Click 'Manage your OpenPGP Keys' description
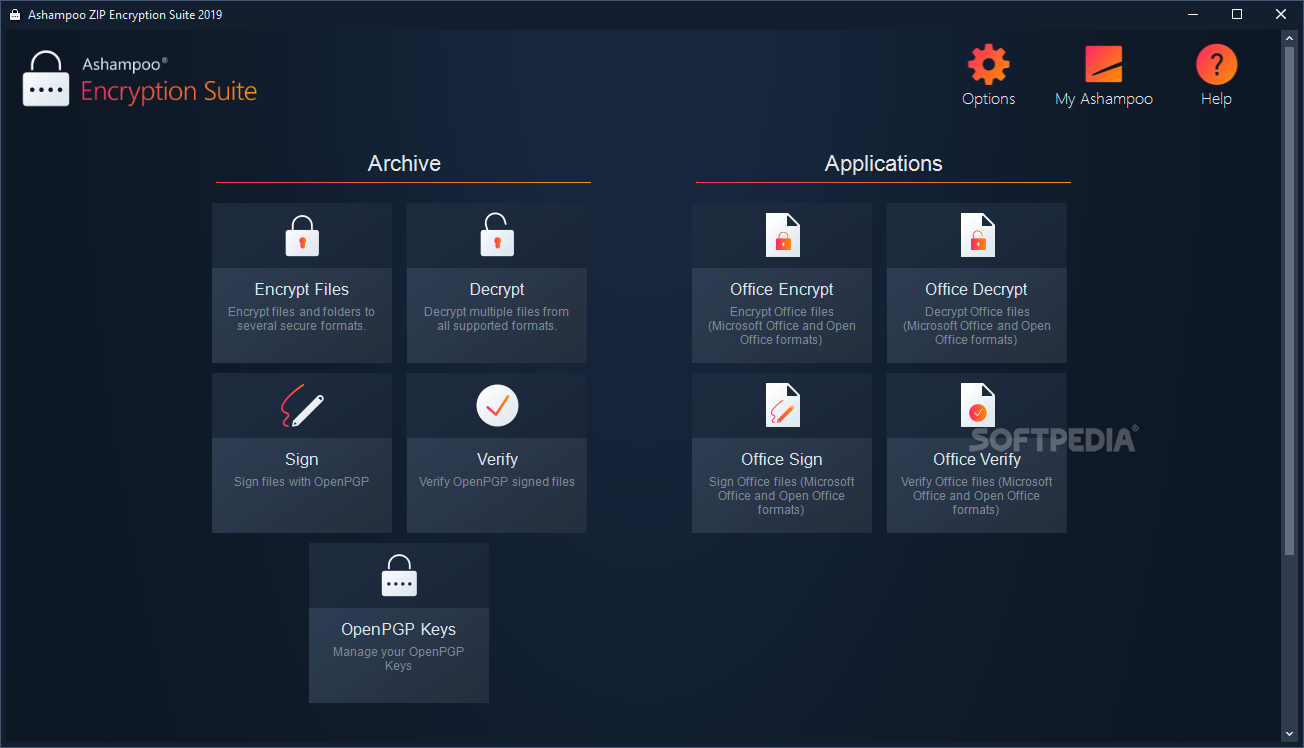1304x748 pixels. (399, 659)
